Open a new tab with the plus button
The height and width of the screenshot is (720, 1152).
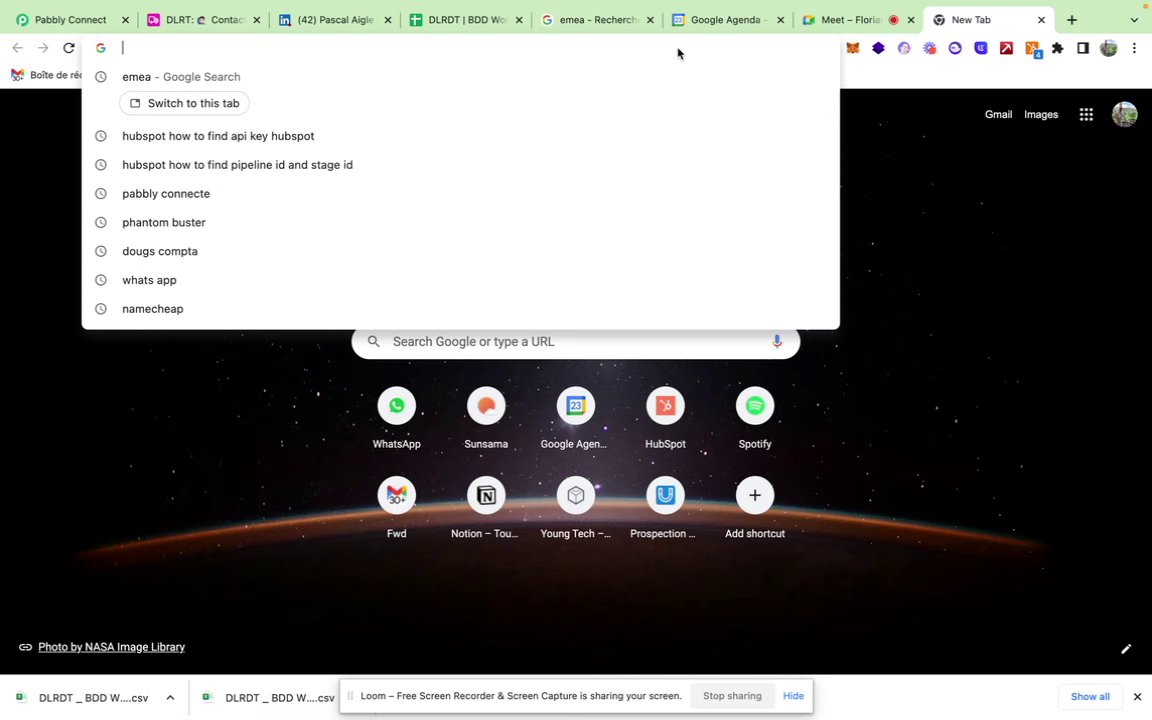(x=1072, y=20)
